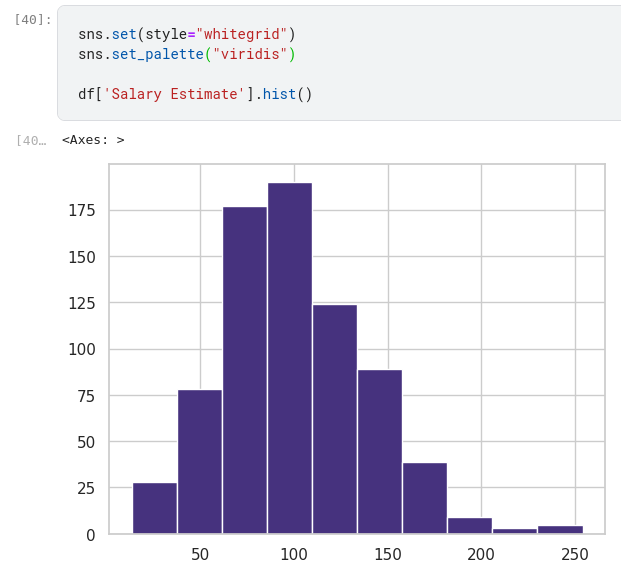
Task: Click the histogram bar just right of the tallest
Action: [x=334, y=418]
